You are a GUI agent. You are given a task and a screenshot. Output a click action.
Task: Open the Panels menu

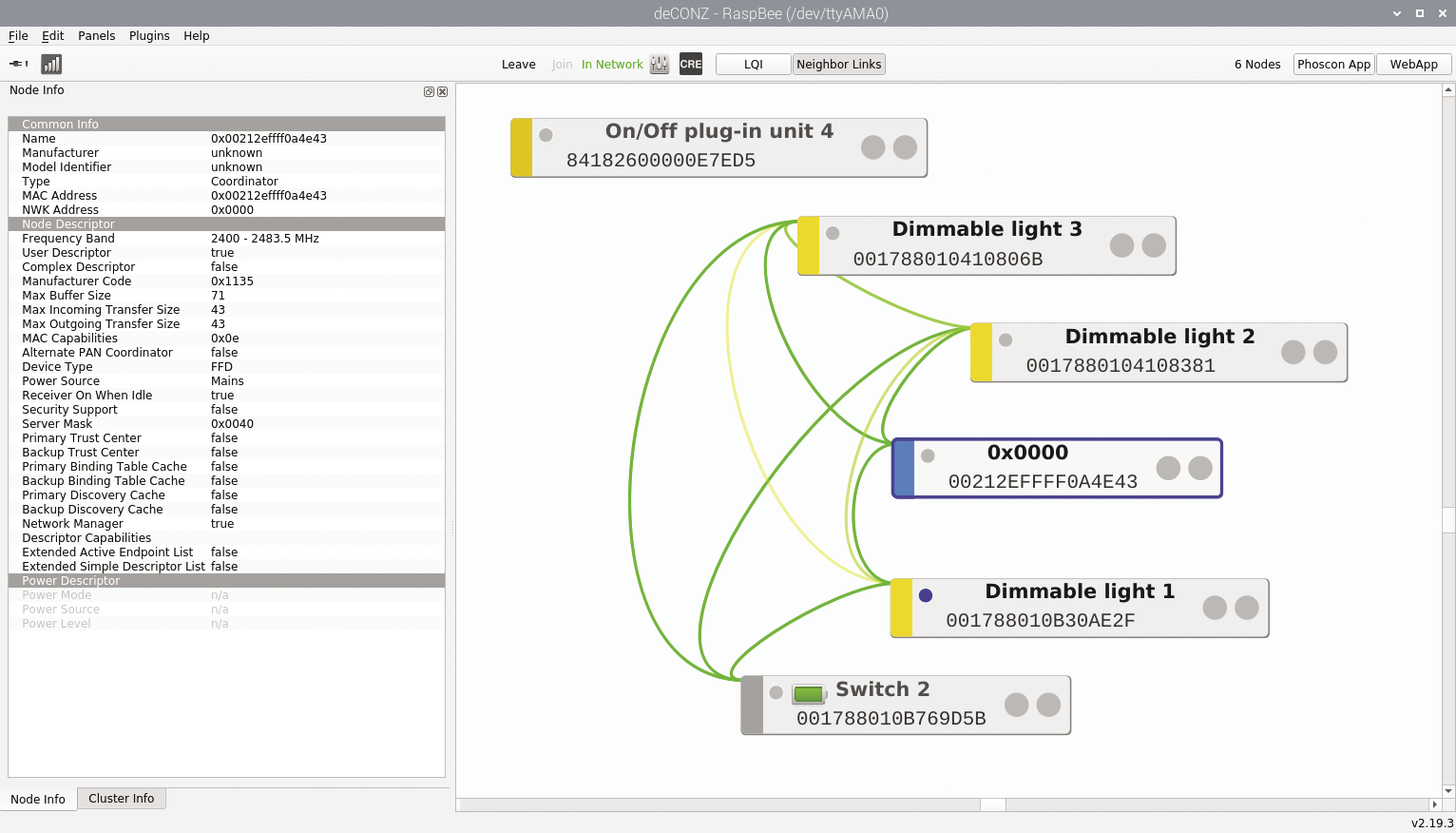pyautogui.click(x=96, y=35)
